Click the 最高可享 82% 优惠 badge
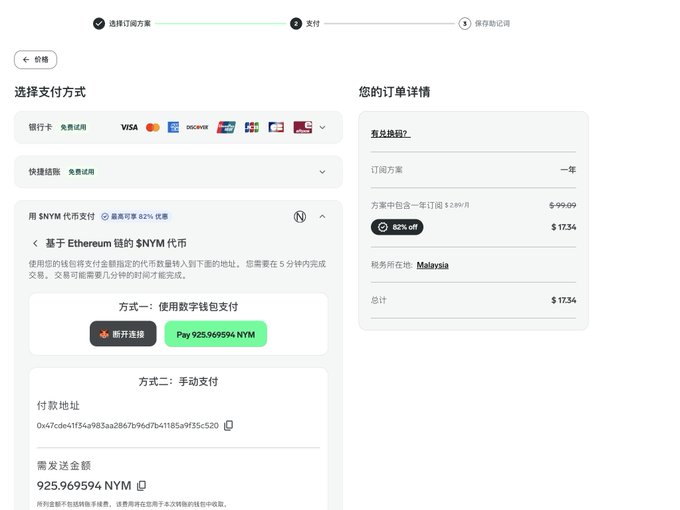The width and height of the screenshot is (680, 510). (x=135, y=216)
